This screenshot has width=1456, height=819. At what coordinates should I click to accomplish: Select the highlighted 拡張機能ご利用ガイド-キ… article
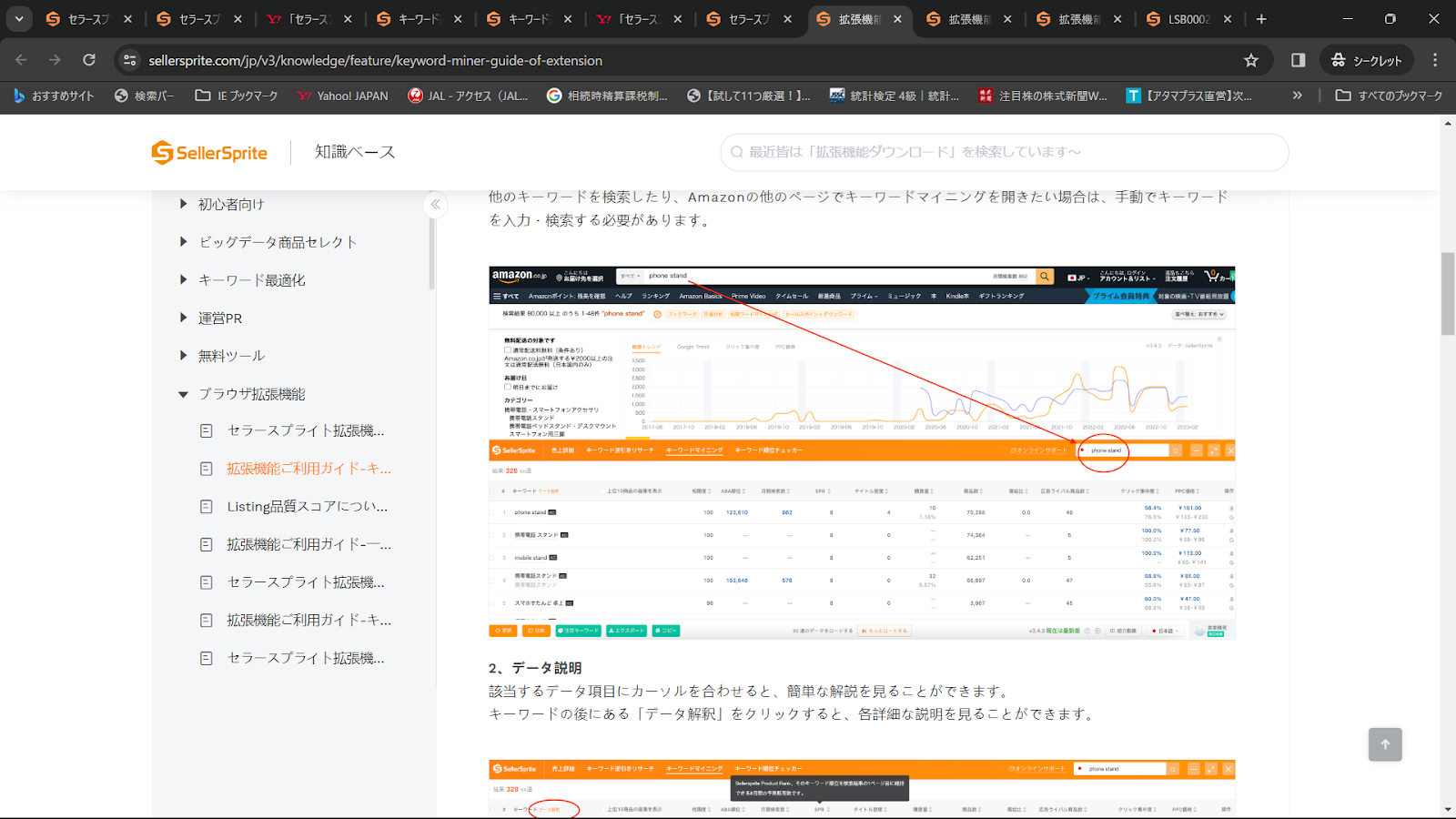308,469
